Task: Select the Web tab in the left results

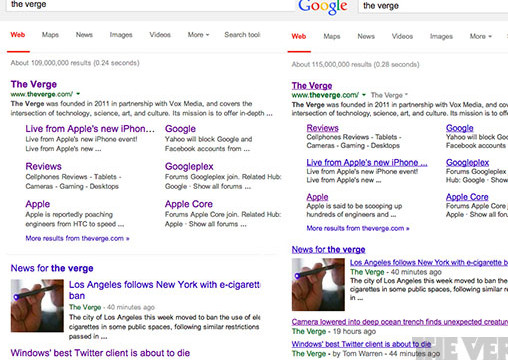Action: tap(18, 35)
